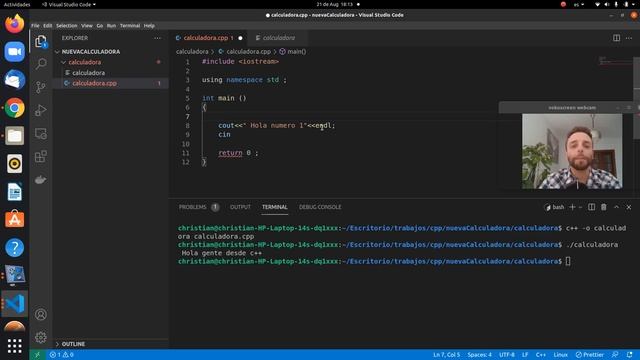Image resolution: width=640 pixels, height=360 pixels.
Task: Open the Remote Explorer view
Action: 41,133
